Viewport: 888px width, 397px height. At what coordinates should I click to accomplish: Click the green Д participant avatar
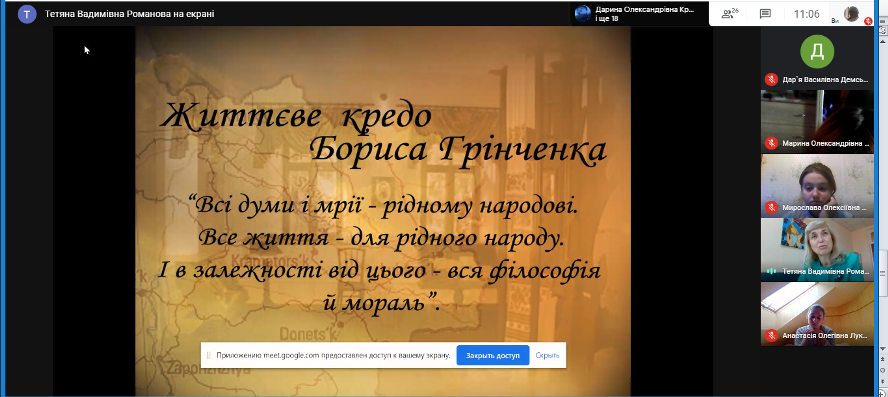(x=817, y=52)
